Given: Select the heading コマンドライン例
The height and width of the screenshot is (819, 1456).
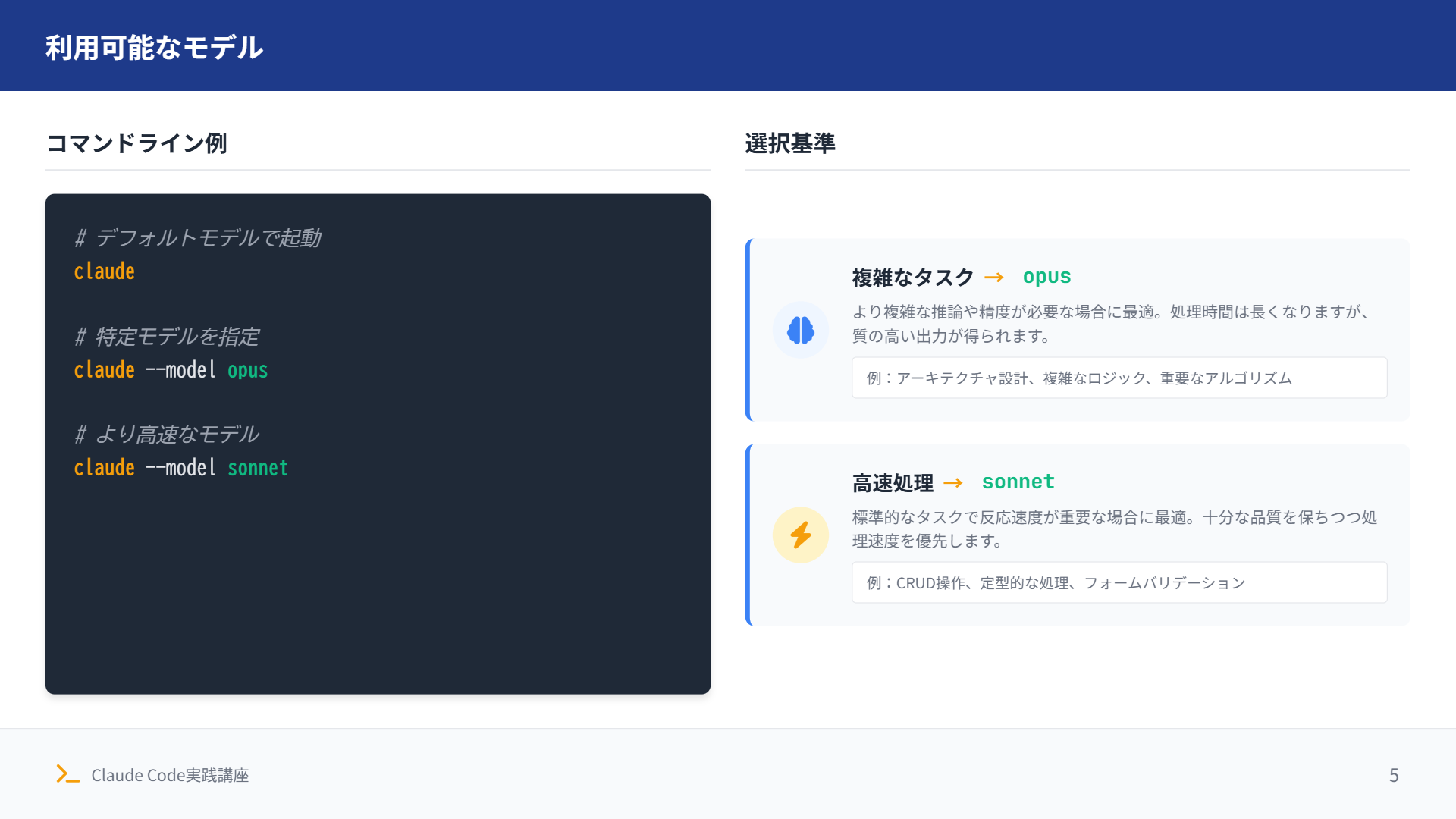Looking at the screenshot, I should 136,143.
